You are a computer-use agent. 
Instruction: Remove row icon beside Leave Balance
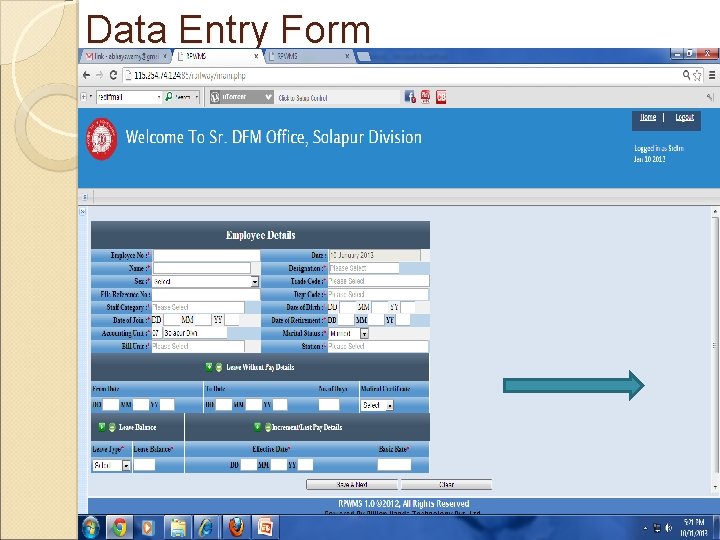point(112,428)
